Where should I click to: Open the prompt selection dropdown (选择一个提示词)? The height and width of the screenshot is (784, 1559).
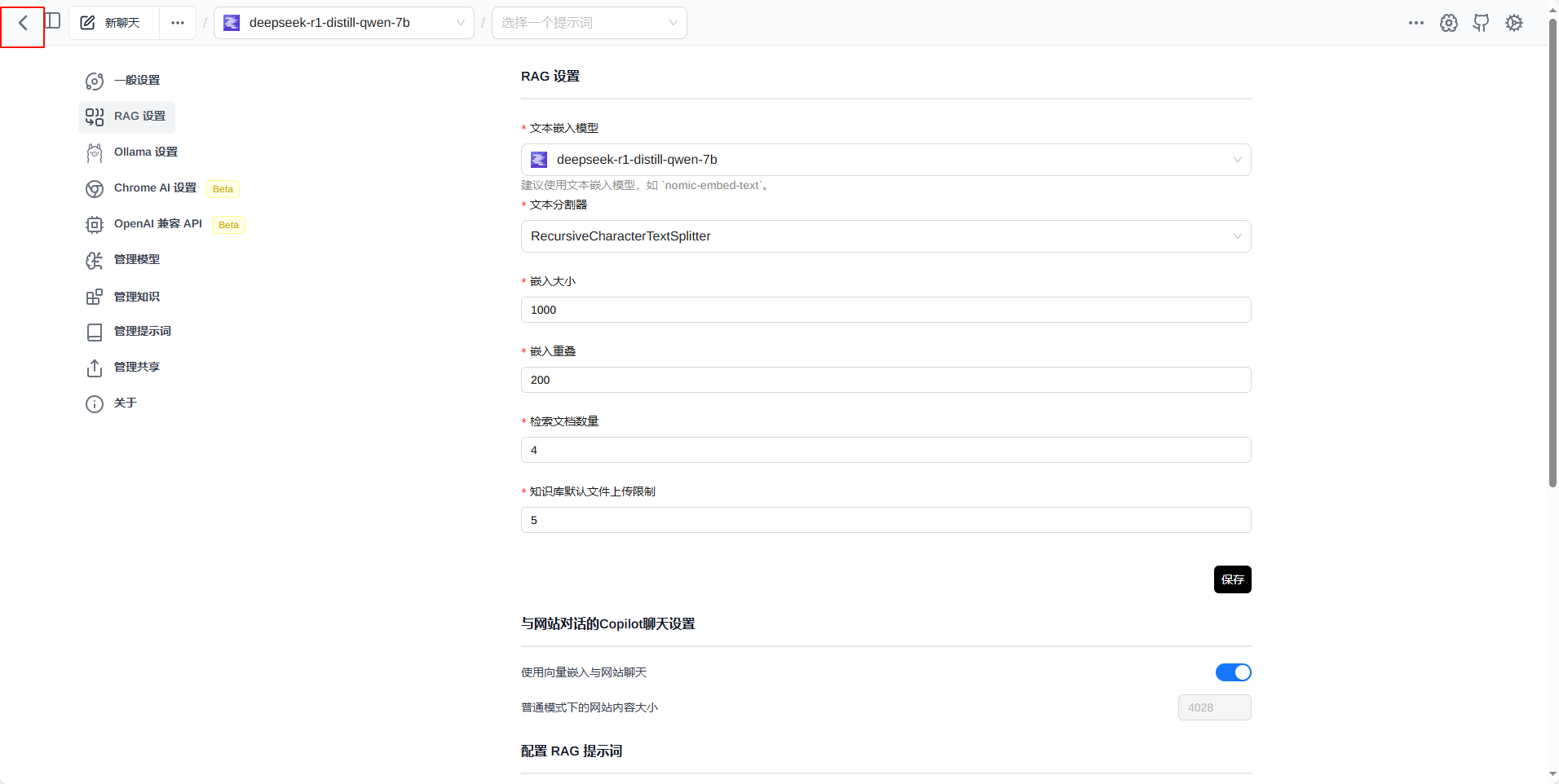[x=589, y=23]
